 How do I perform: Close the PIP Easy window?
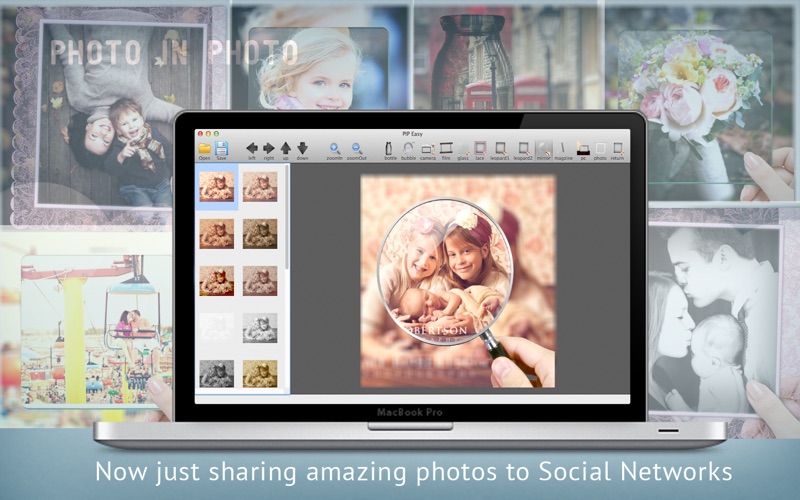pos(200,134)
